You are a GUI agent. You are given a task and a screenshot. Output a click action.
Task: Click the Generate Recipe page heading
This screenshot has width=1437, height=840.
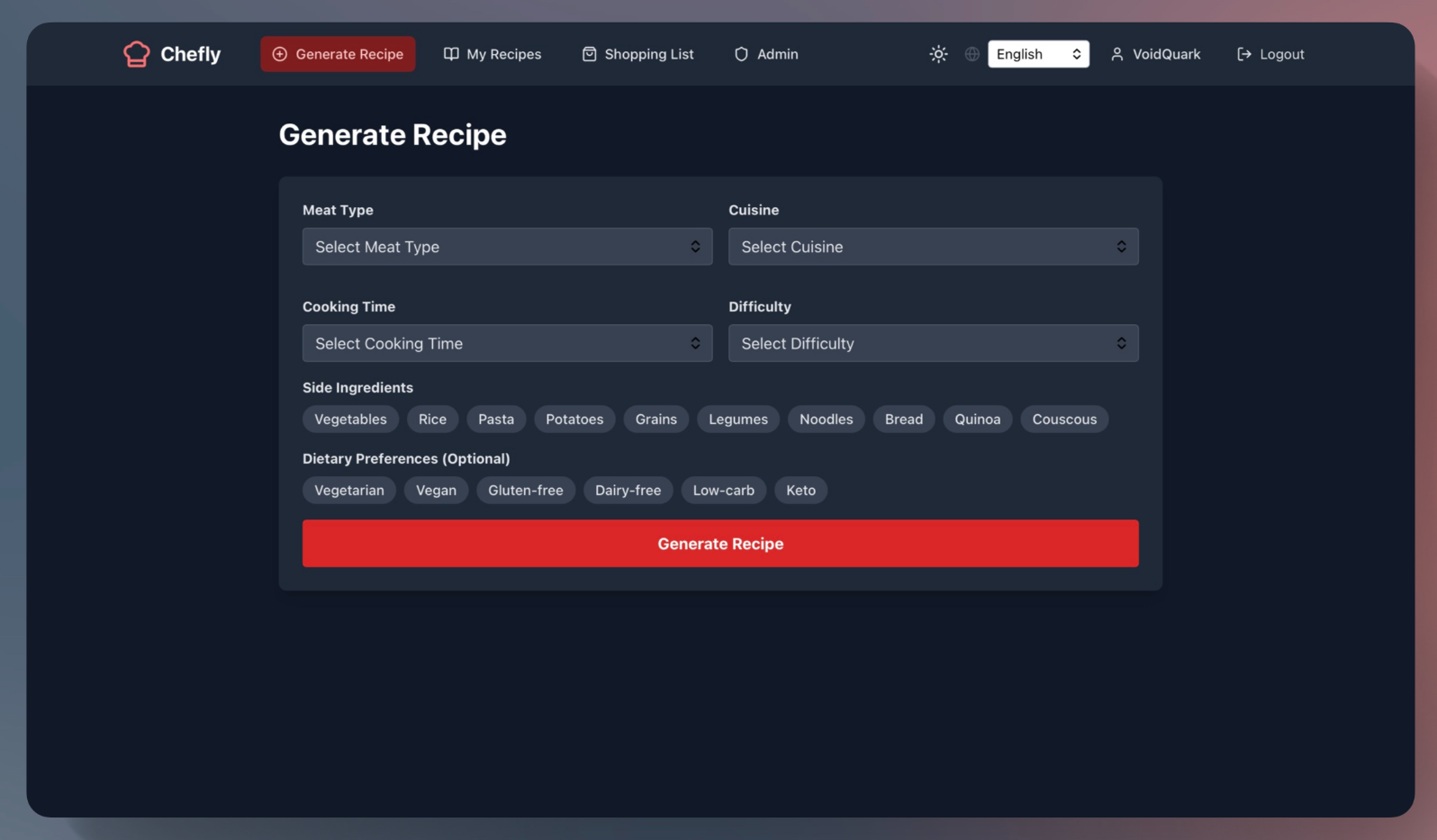(x=393, y=134)
